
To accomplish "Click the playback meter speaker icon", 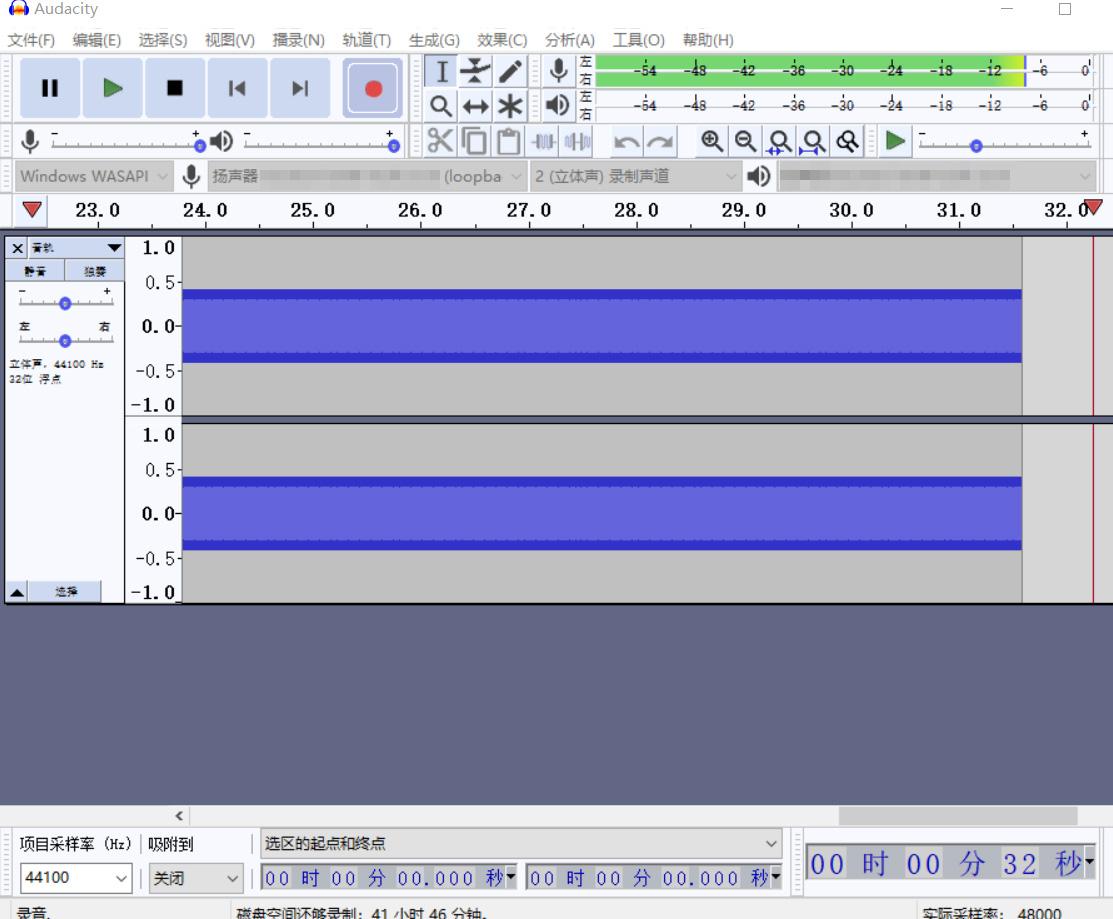I will (558, 106).
